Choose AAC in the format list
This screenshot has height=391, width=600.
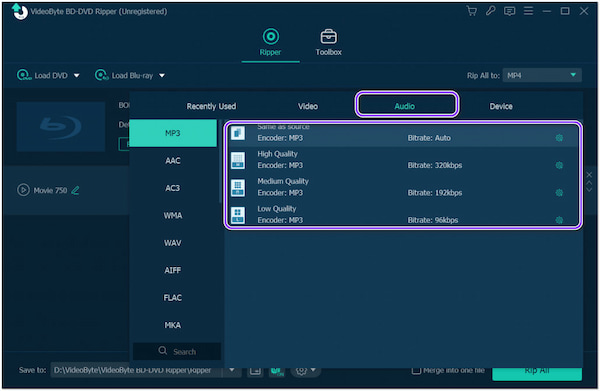pyautogui.click(x=173, y=161)
